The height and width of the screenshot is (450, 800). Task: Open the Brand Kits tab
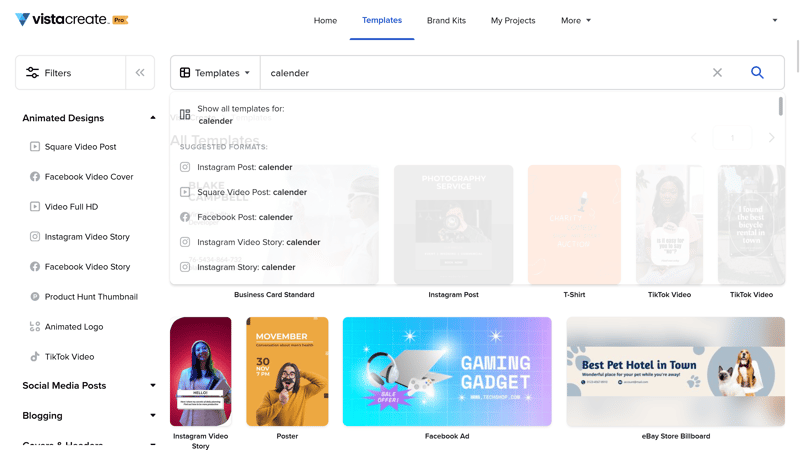coord(446,20)
